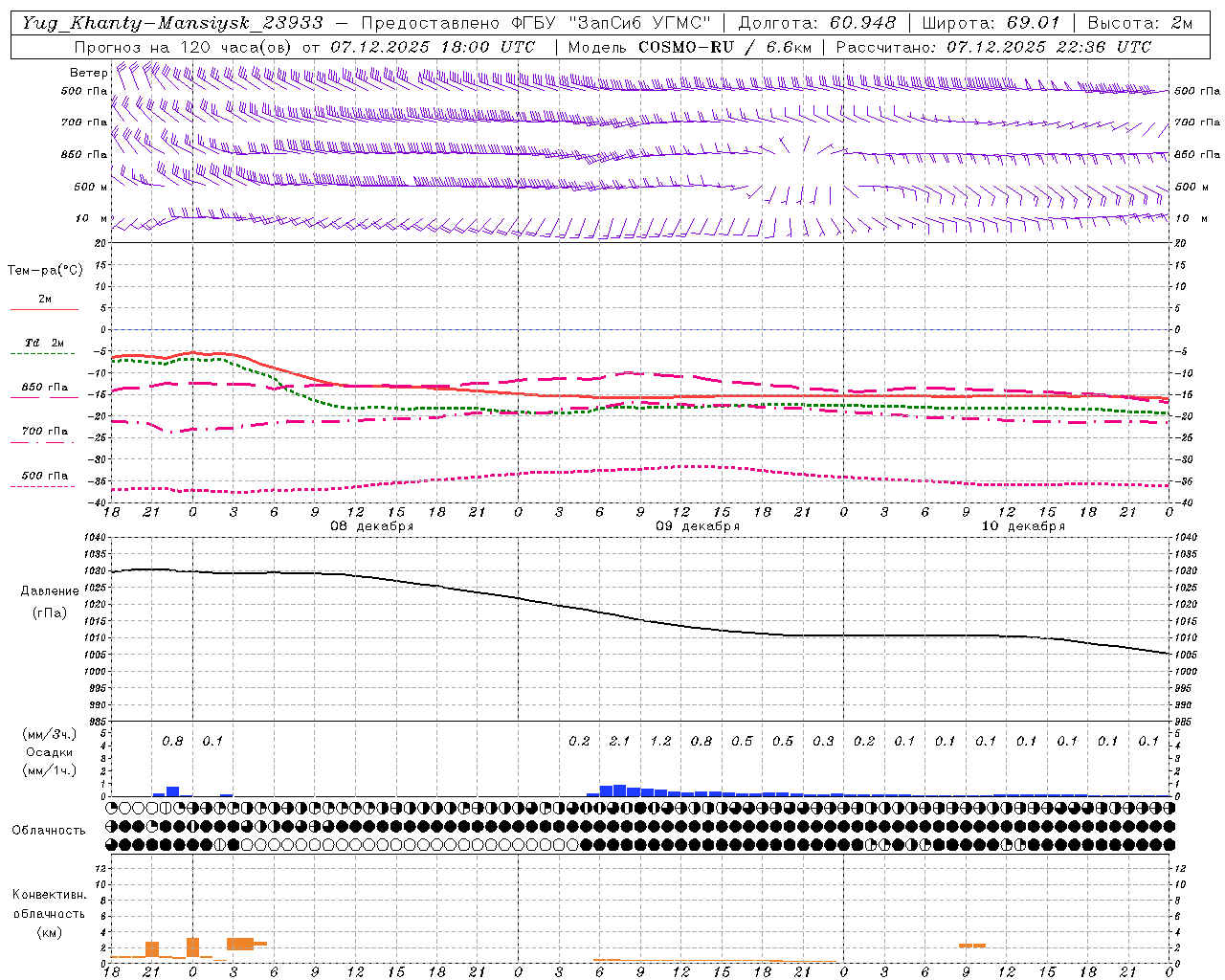1225x980 pixels.
Task: Click the '2.1' precipitation amount value
Action: click(619, 742)
